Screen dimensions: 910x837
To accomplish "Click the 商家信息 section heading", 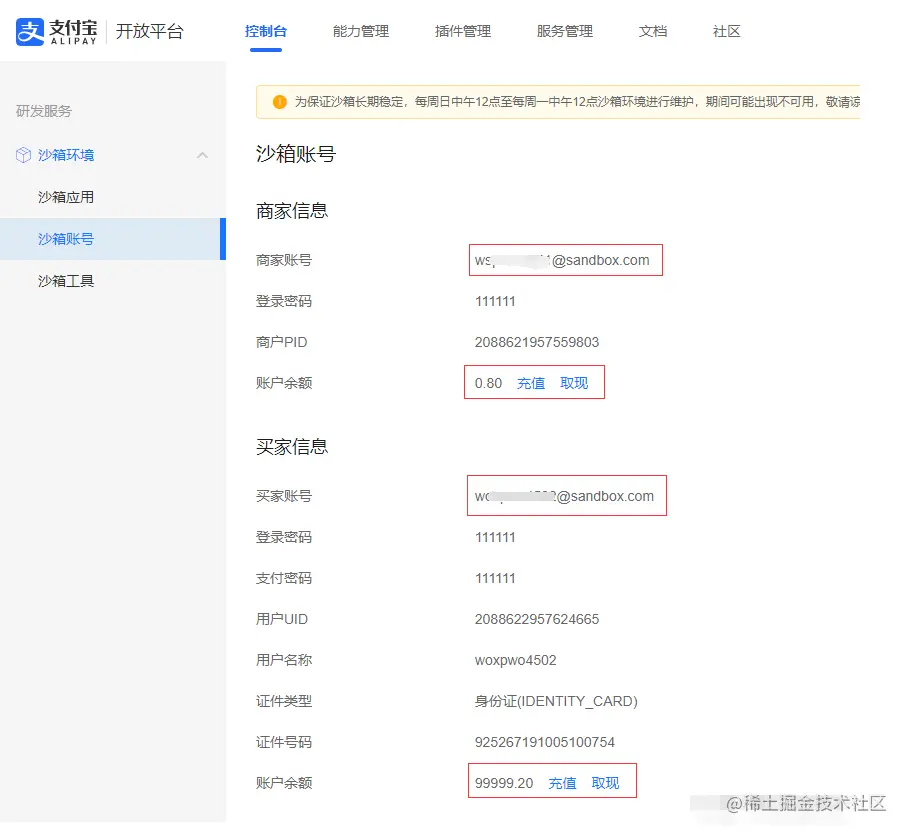I will 292,211.
